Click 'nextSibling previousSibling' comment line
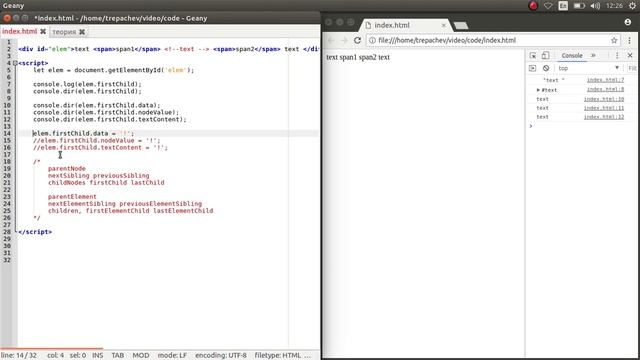This screenshot has width=640, height=360. click(99, 176)
